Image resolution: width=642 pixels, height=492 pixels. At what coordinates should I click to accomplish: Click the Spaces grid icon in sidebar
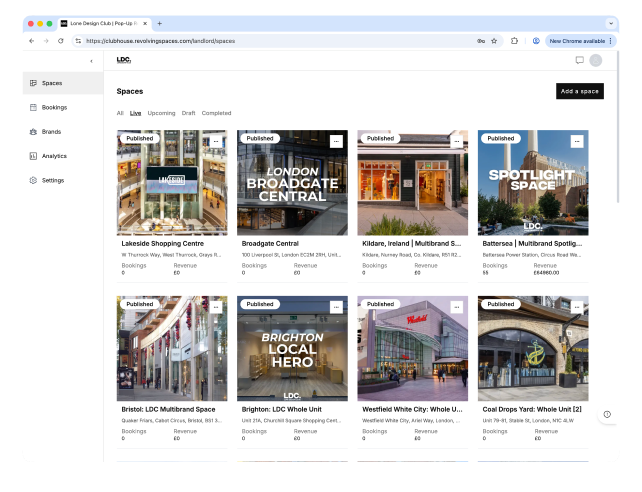[x=33, y=83]
